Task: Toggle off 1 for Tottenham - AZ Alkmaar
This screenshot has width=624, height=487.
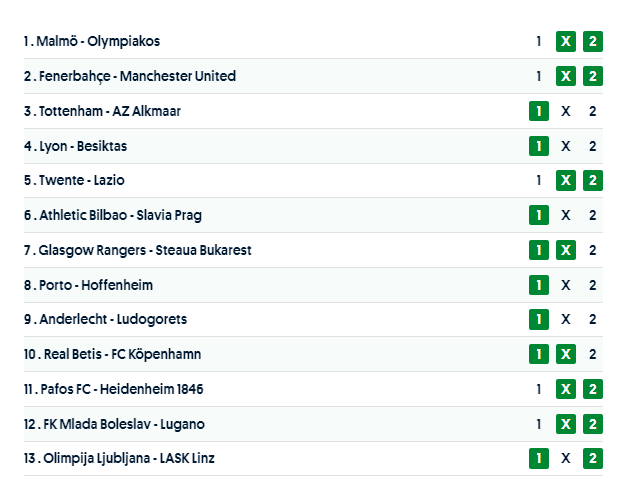Action: [538, 111]
